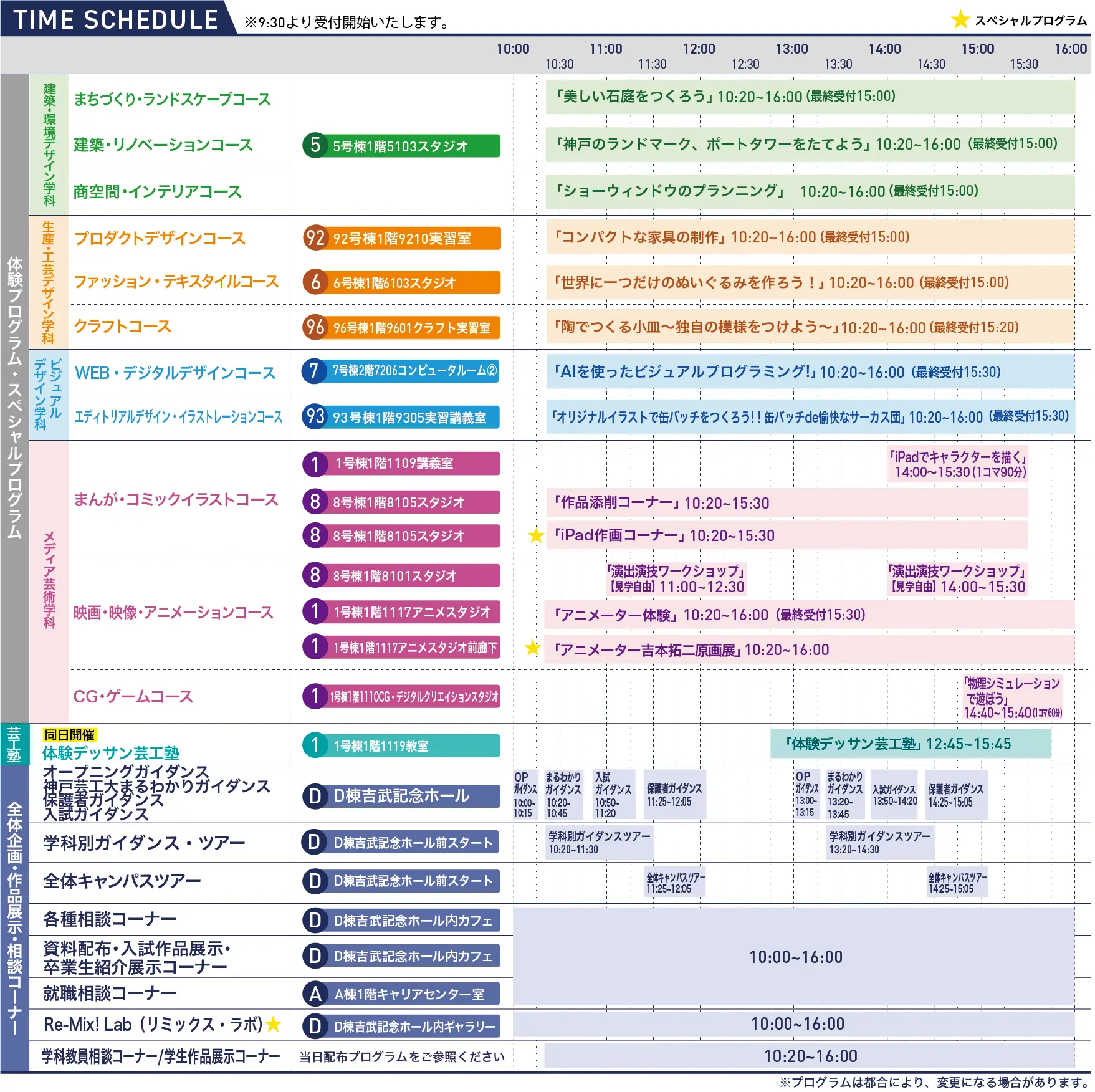Click the 世界に一つだけのぬいぐるみを作ろう schedule bar
Screen dimensions: 1095x1092
(x=810, y=282)
